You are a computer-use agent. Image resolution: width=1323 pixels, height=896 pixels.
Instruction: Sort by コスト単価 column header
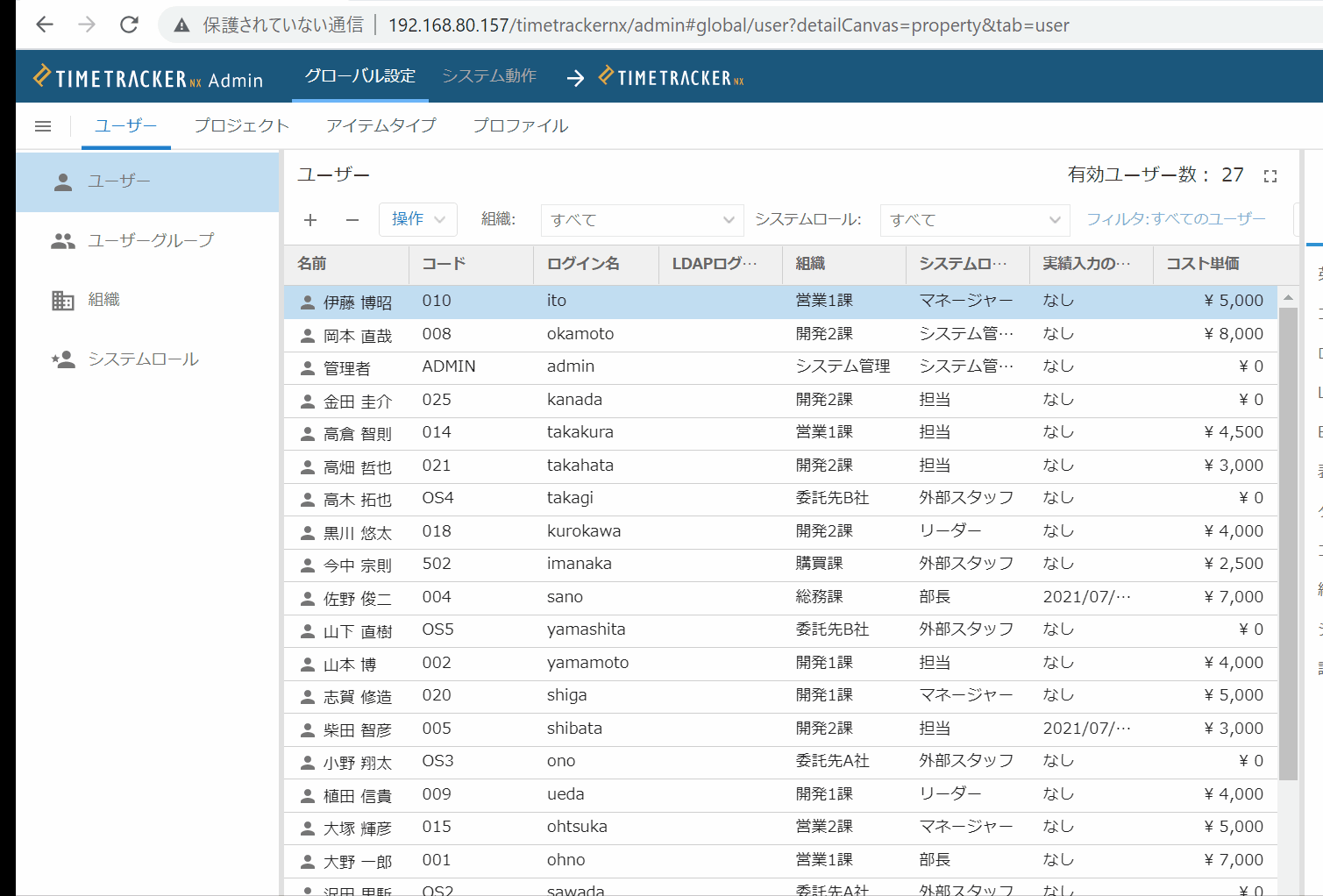click(1202, 264)
